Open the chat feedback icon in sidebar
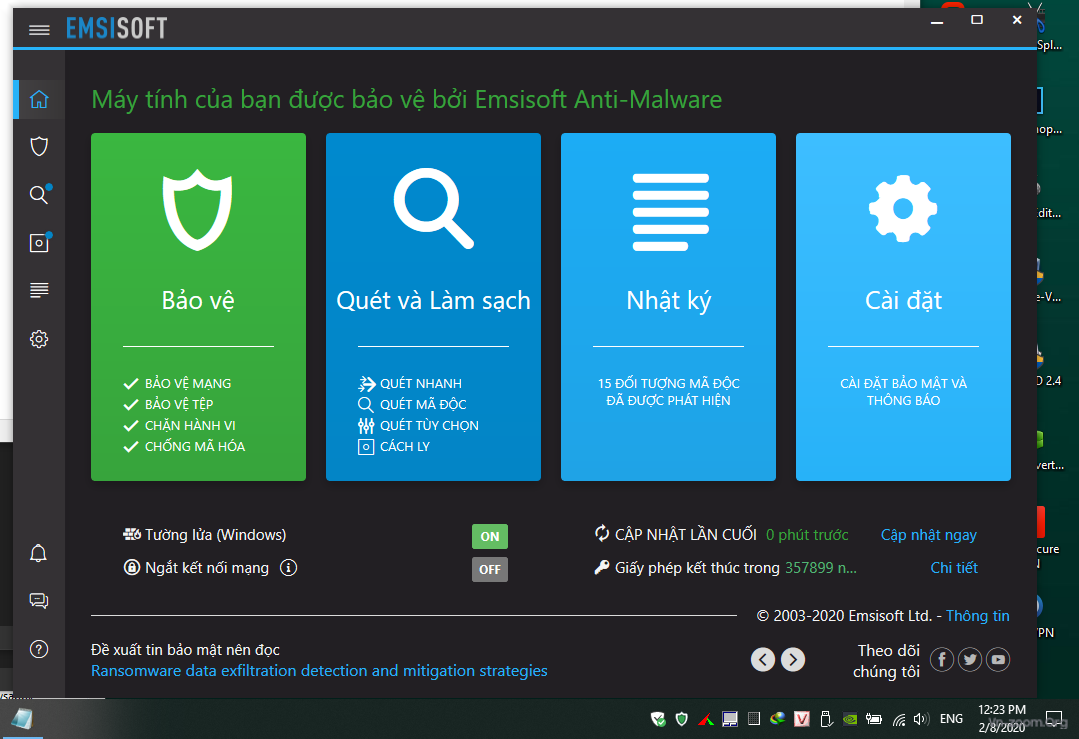The height and width of the screenshot is (739, 1079). click(39, 601)
